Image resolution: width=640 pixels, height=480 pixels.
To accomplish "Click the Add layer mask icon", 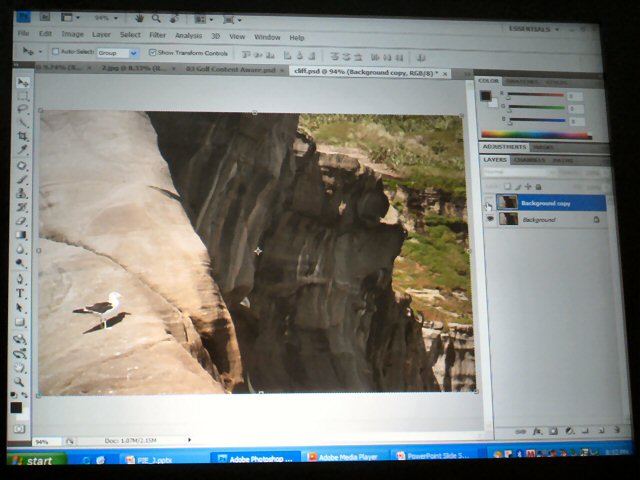I will click(553, 431).
